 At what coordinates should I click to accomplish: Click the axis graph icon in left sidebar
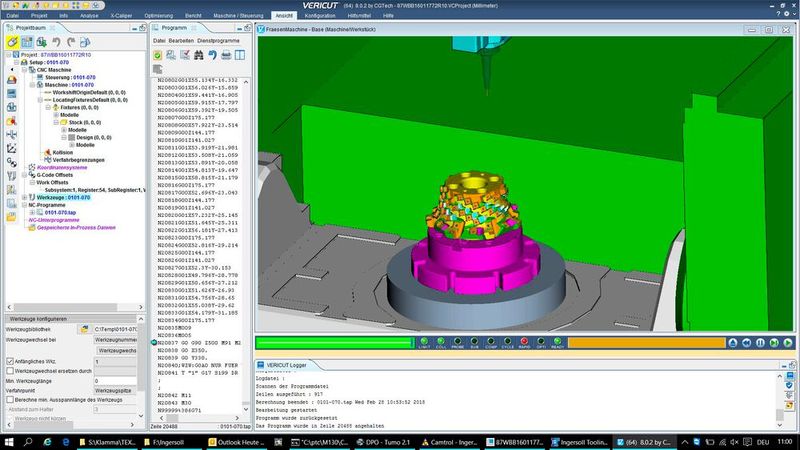11,148
